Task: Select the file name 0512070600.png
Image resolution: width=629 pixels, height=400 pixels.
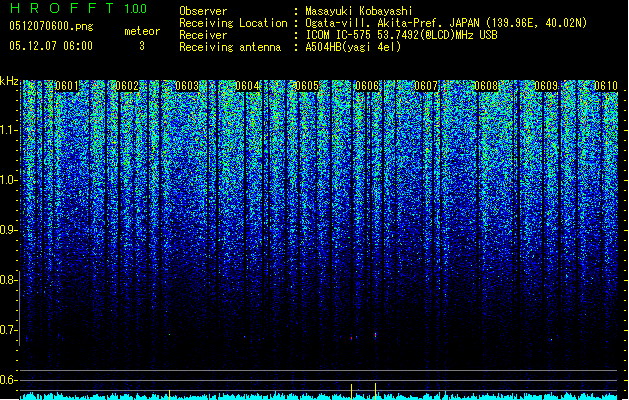Action: coord(51,26)
